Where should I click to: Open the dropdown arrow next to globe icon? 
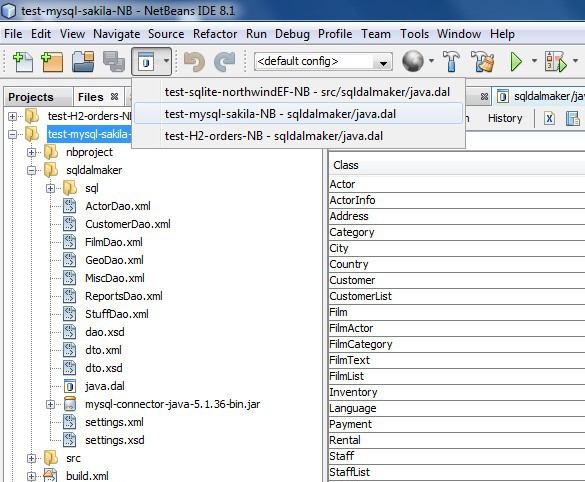click(x=431, y=61)
